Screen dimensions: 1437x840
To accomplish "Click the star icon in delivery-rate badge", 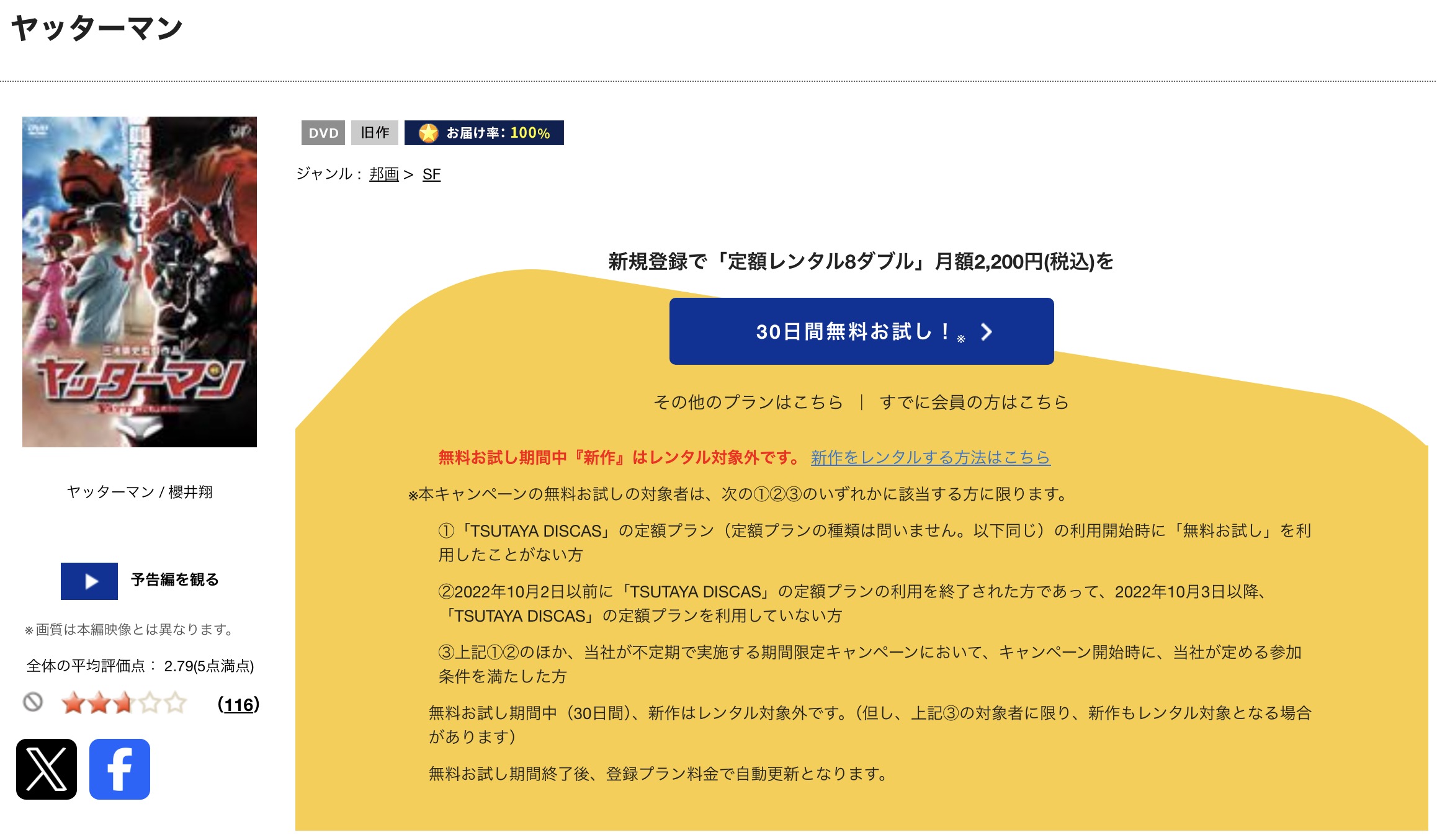I will click(x=428, y=133).
